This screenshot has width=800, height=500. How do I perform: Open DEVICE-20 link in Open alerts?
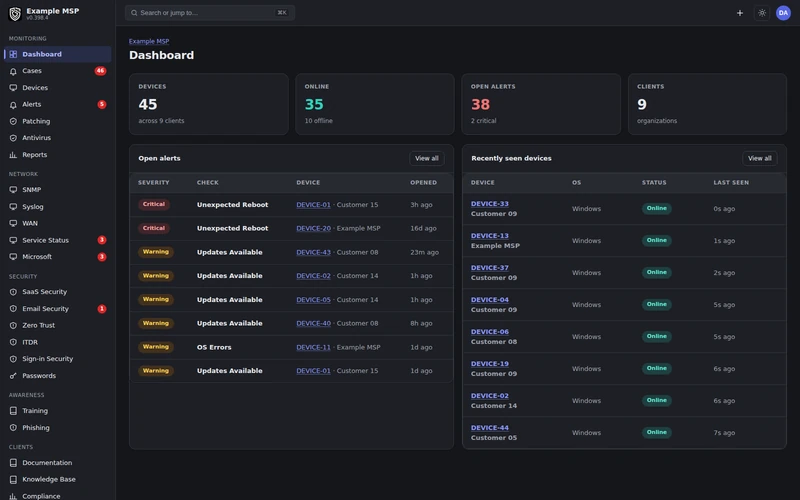pos(313,229)
